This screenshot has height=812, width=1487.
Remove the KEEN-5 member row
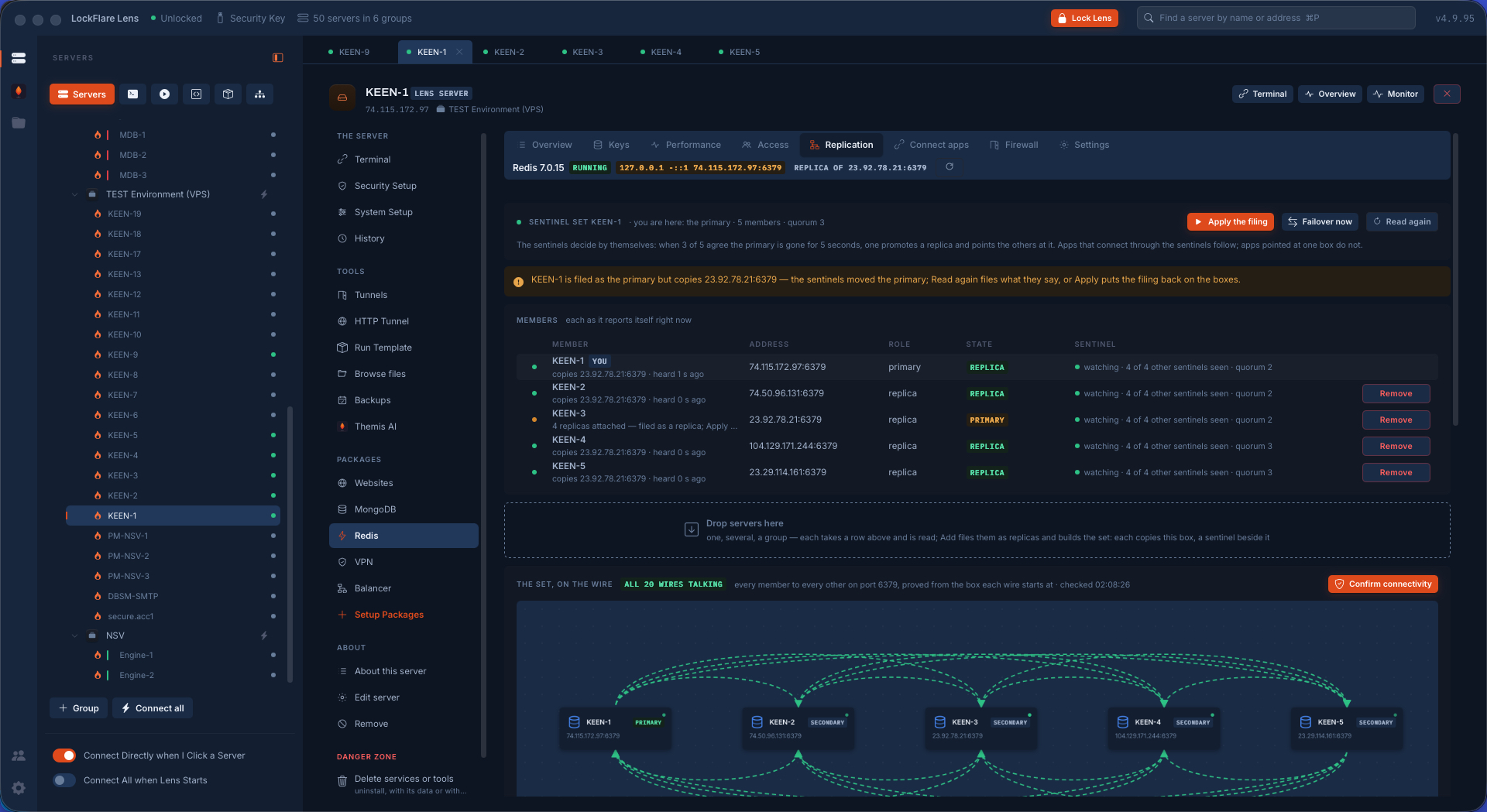click(x=1396, y=472)
